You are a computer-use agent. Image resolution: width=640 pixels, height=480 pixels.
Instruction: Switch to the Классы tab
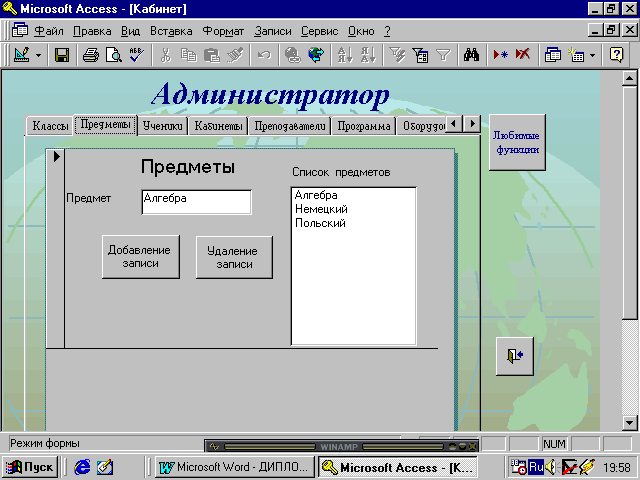click(x=50, y=126)
